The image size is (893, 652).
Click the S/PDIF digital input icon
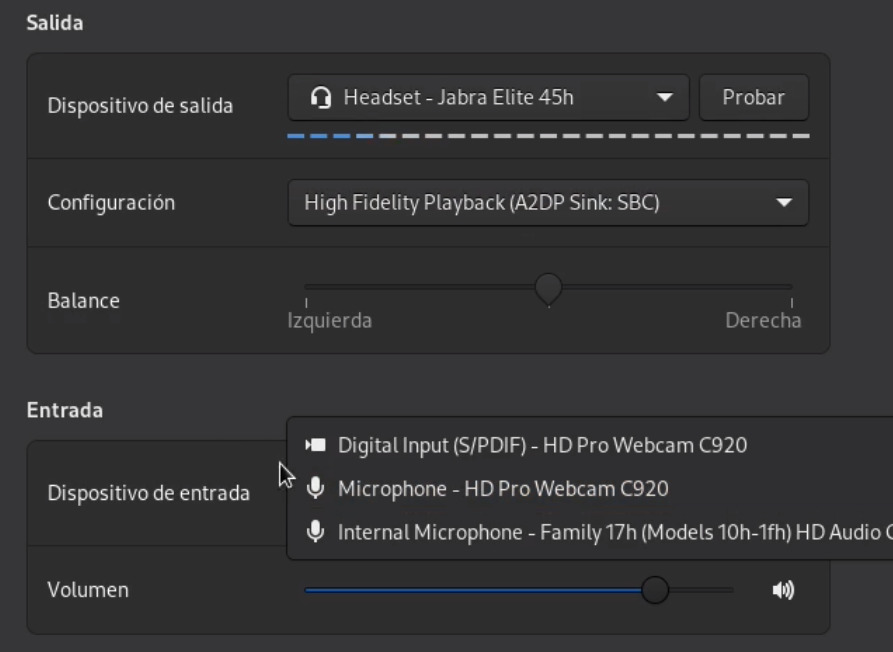coord(316,445)
